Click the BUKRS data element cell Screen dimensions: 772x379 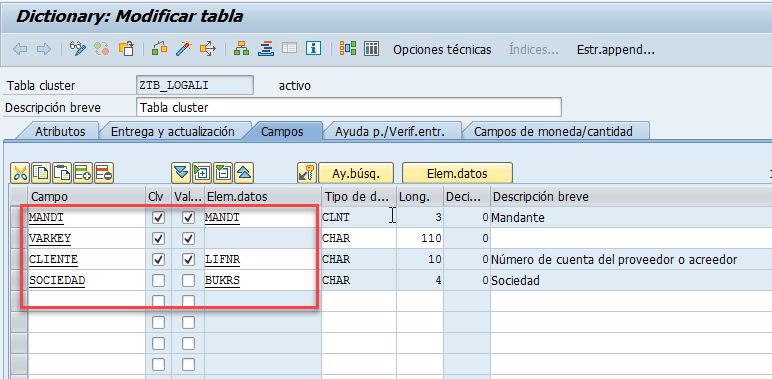pyautogui.click(x=262, y=281)
